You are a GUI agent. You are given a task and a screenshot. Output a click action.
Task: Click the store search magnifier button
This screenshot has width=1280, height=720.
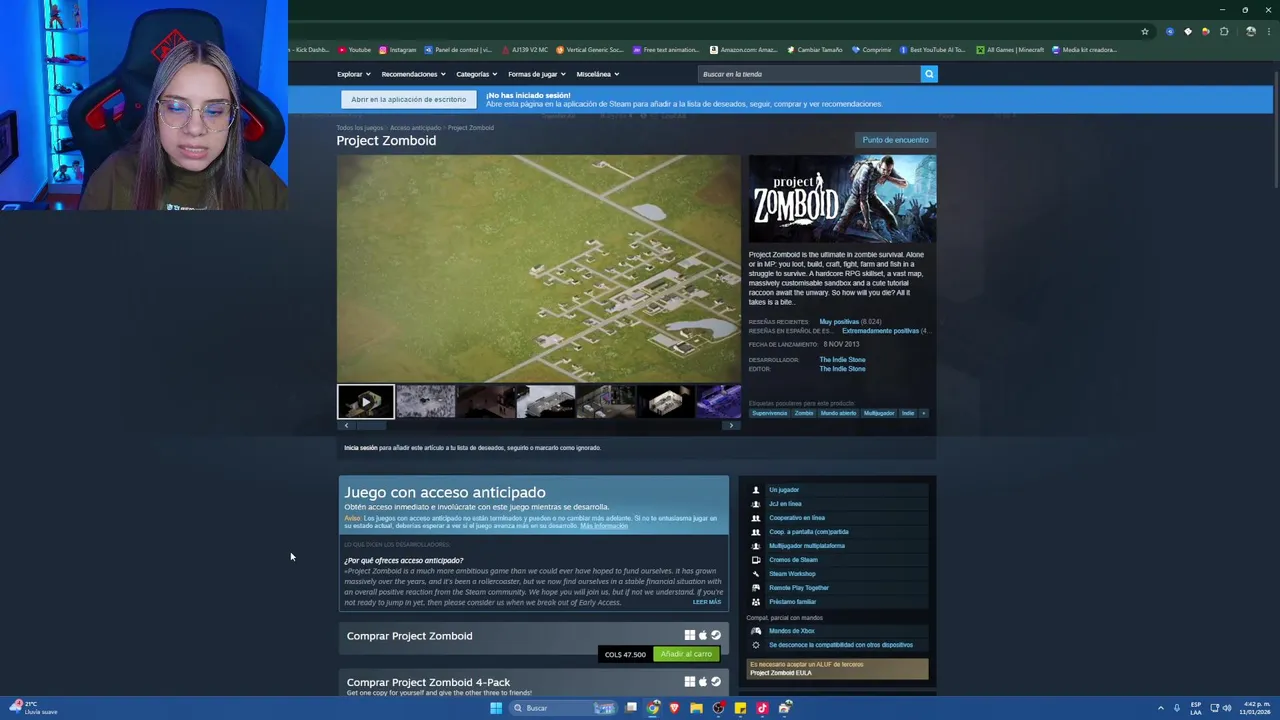(x=929, y=74)
